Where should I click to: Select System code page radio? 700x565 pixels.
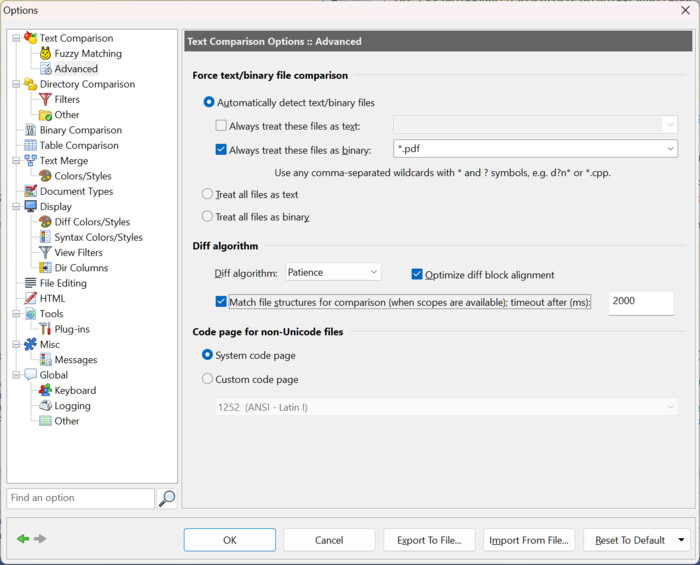(x=207, y=355)
